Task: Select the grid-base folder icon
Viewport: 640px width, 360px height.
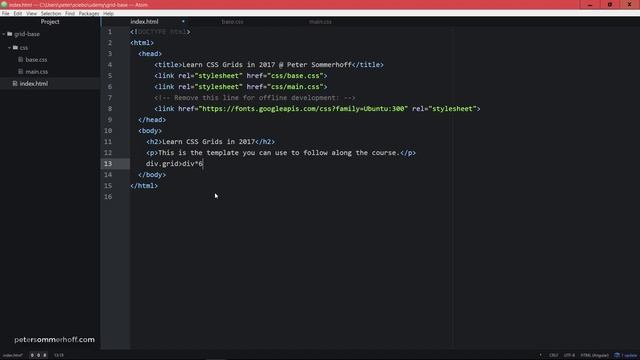Action: [x=10, y=34]
